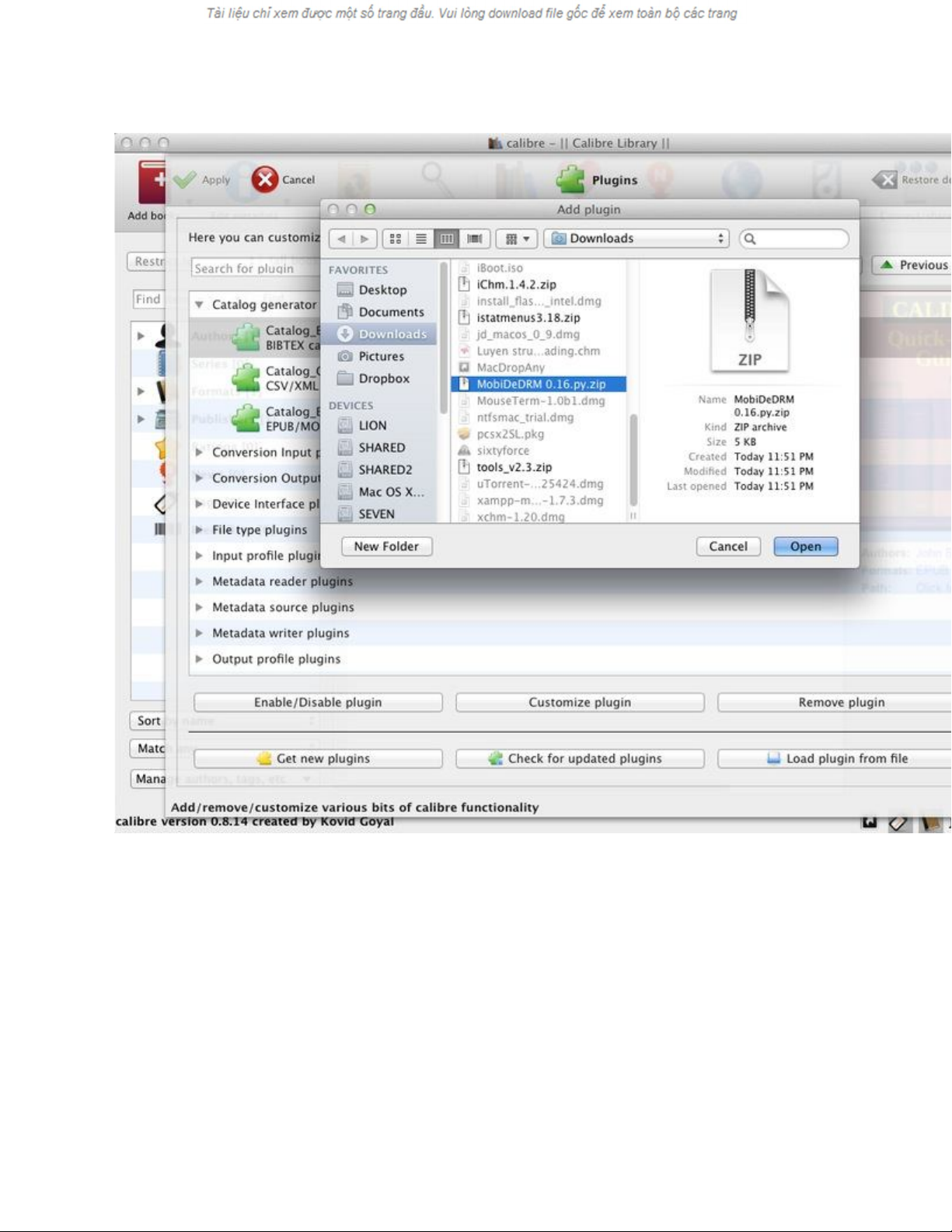Open the Downloads location popup menu

pos(636,239)
